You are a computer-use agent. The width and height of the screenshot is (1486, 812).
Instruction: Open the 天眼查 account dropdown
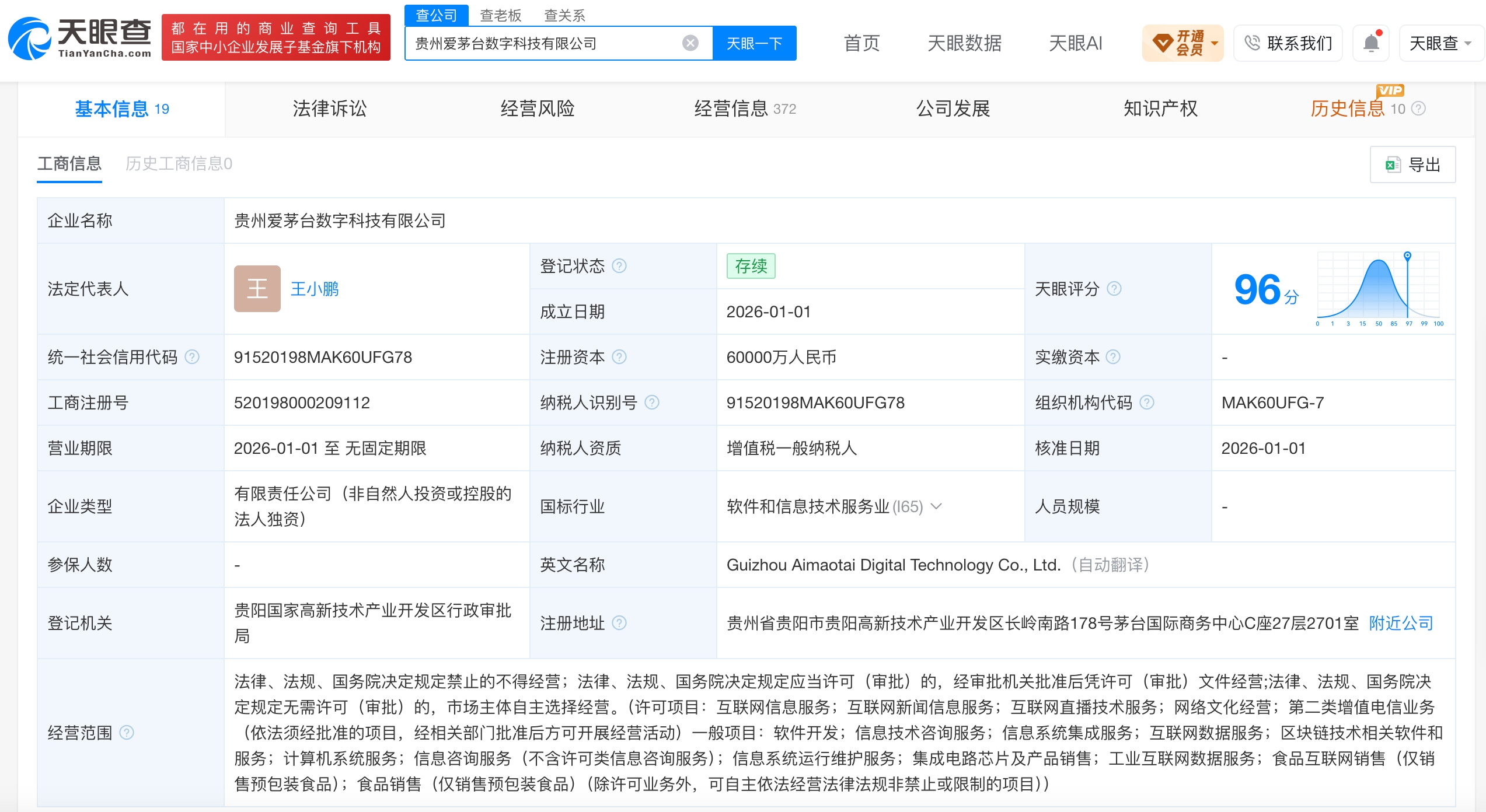click(1440, 43)
